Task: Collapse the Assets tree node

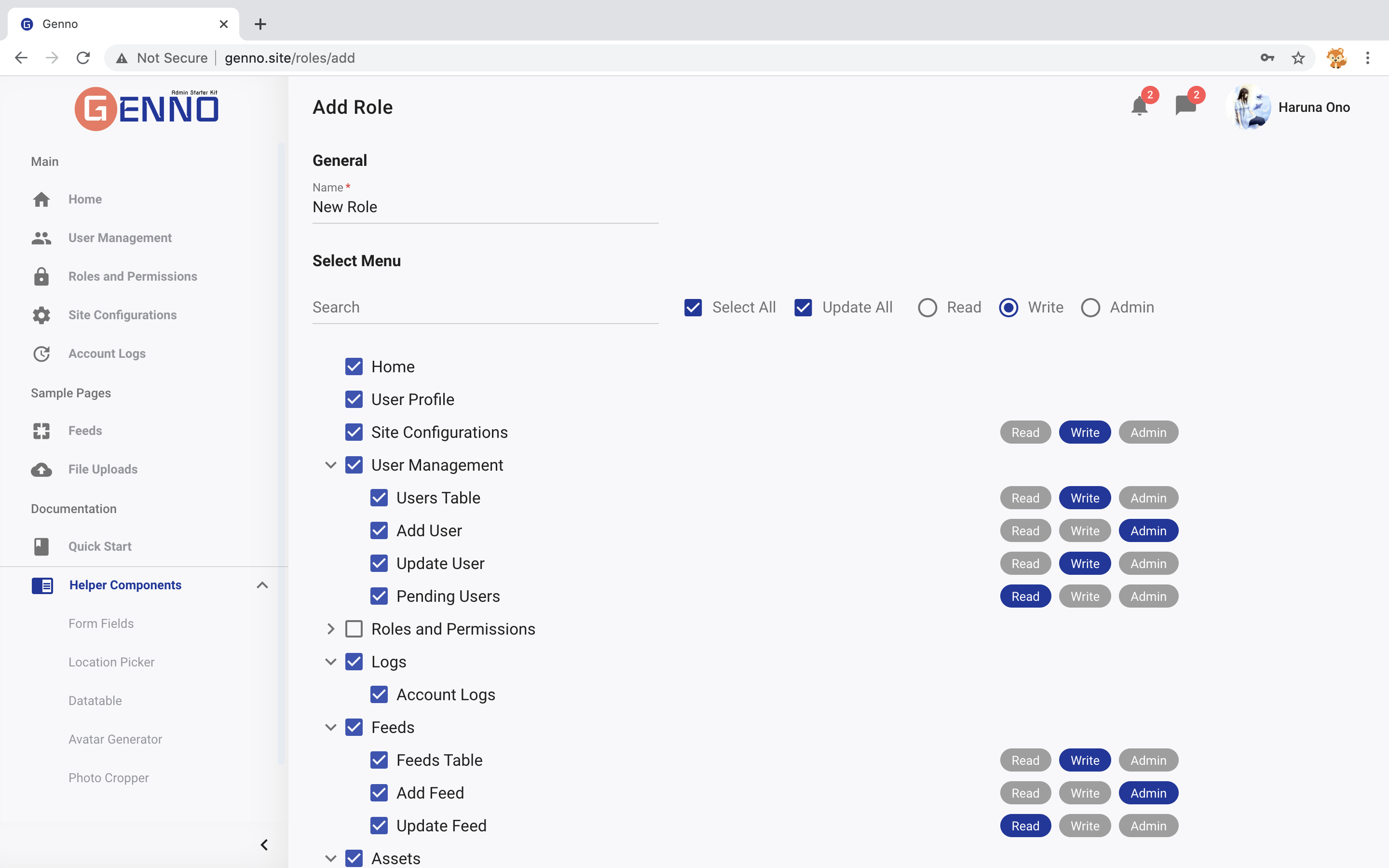Action: tap(330, 859)
